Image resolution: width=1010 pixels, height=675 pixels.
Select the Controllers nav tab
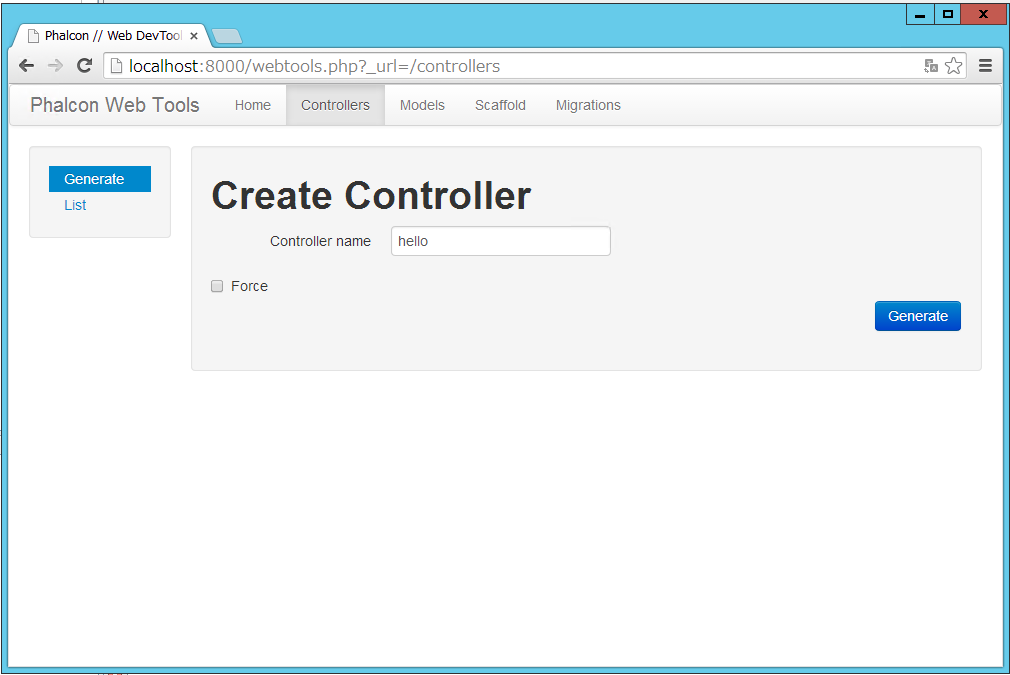click(x=336, y=105)
